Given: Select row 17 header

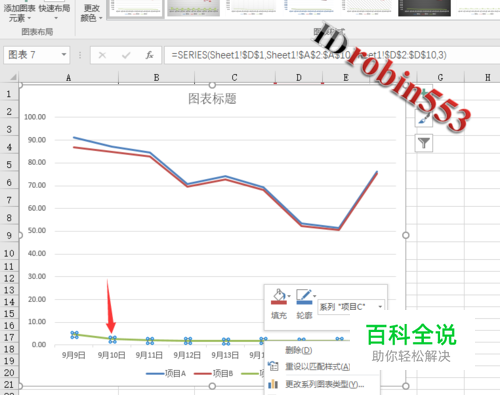Looking at the screenshot, I should pyautogui.click(x=9, y=337).
